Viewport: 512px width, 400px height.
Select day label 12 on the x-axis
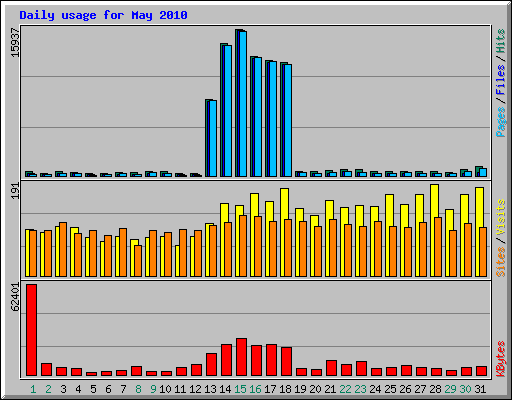coord(195,389)
